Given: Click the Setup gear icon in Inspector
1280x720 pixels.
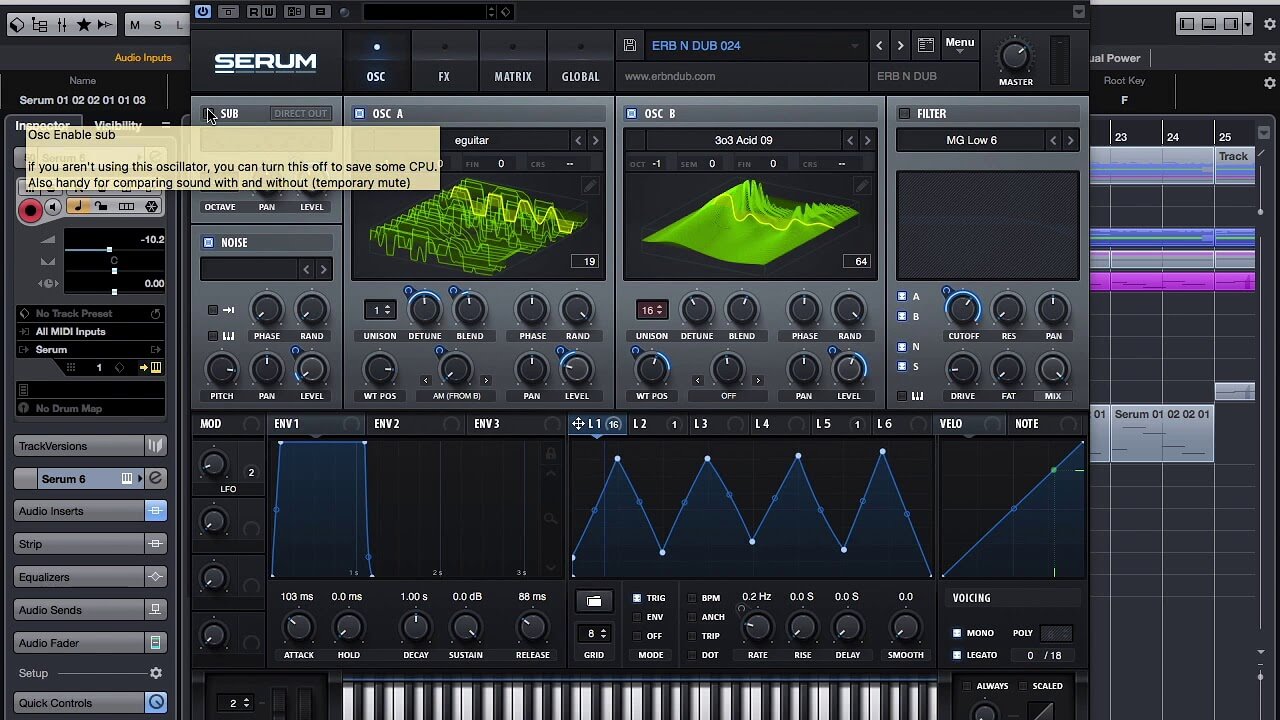Looking at the screenshot, I should 156,674.
